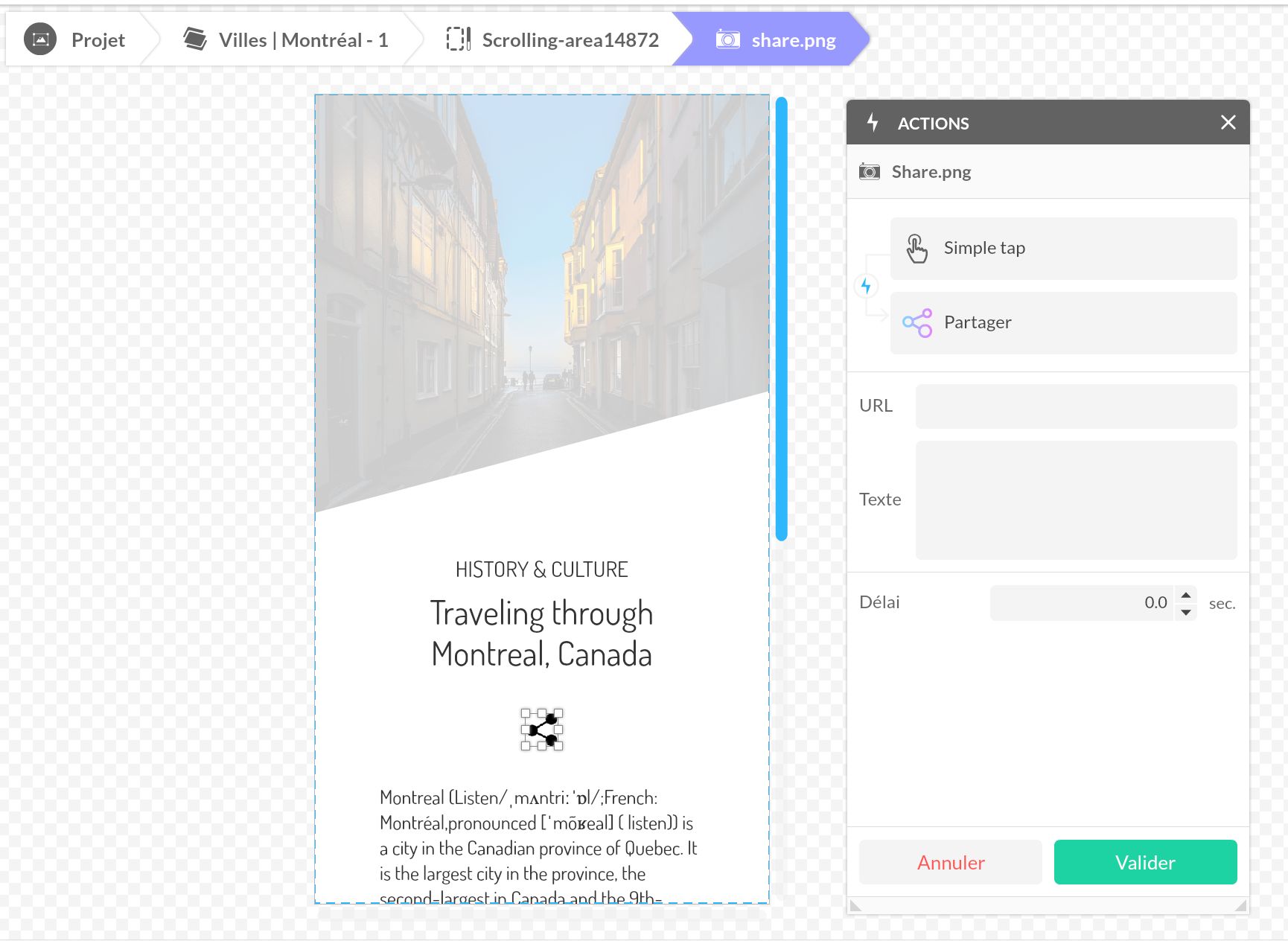Increase the Délai value with up arrow
The width and height of the screenshot is (1288, 941).
tap(1186, 595)
